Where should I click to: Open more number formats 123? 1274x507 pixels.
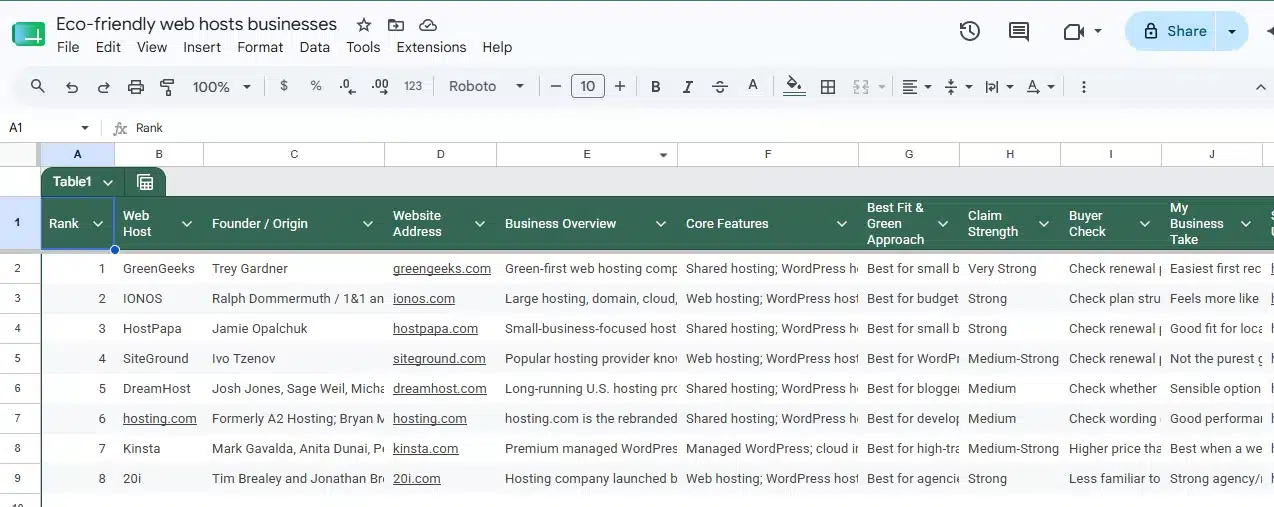(x=413, y=87)
